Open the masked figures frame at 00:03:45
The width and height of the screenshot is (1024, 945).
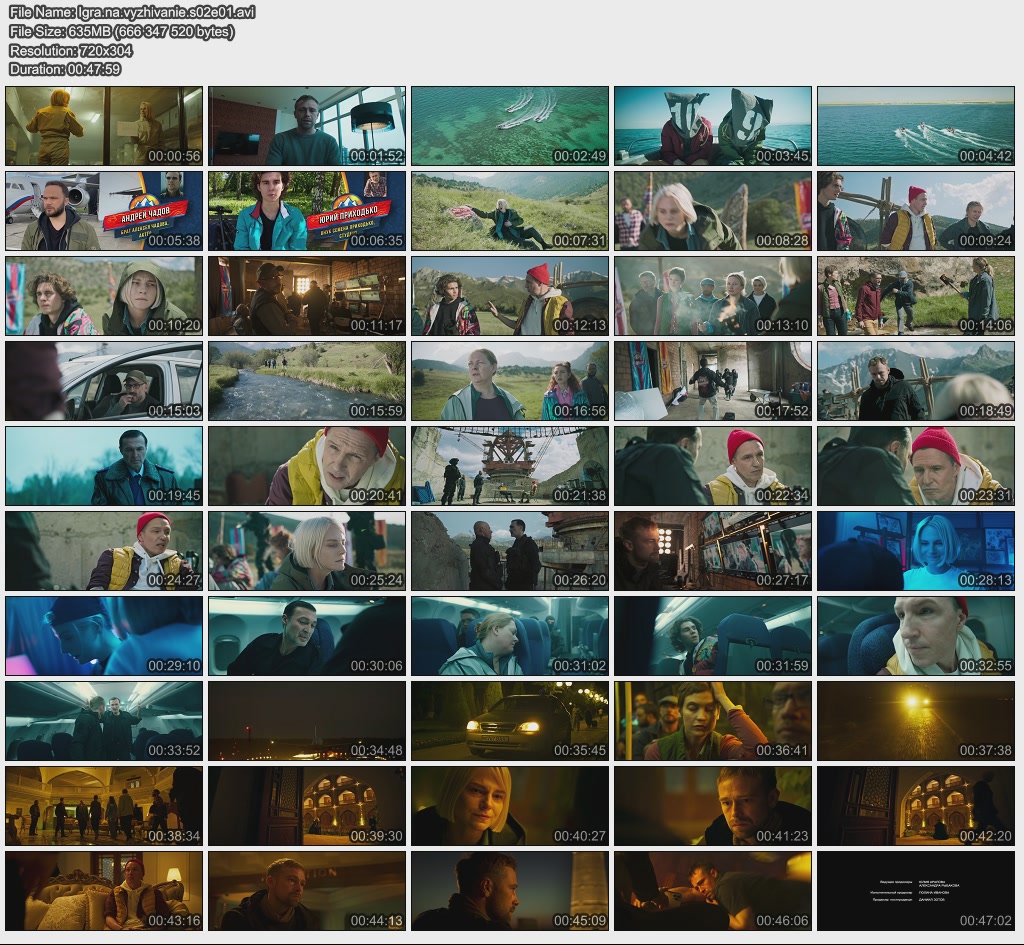pyautogui.click(x=713, y=126)
